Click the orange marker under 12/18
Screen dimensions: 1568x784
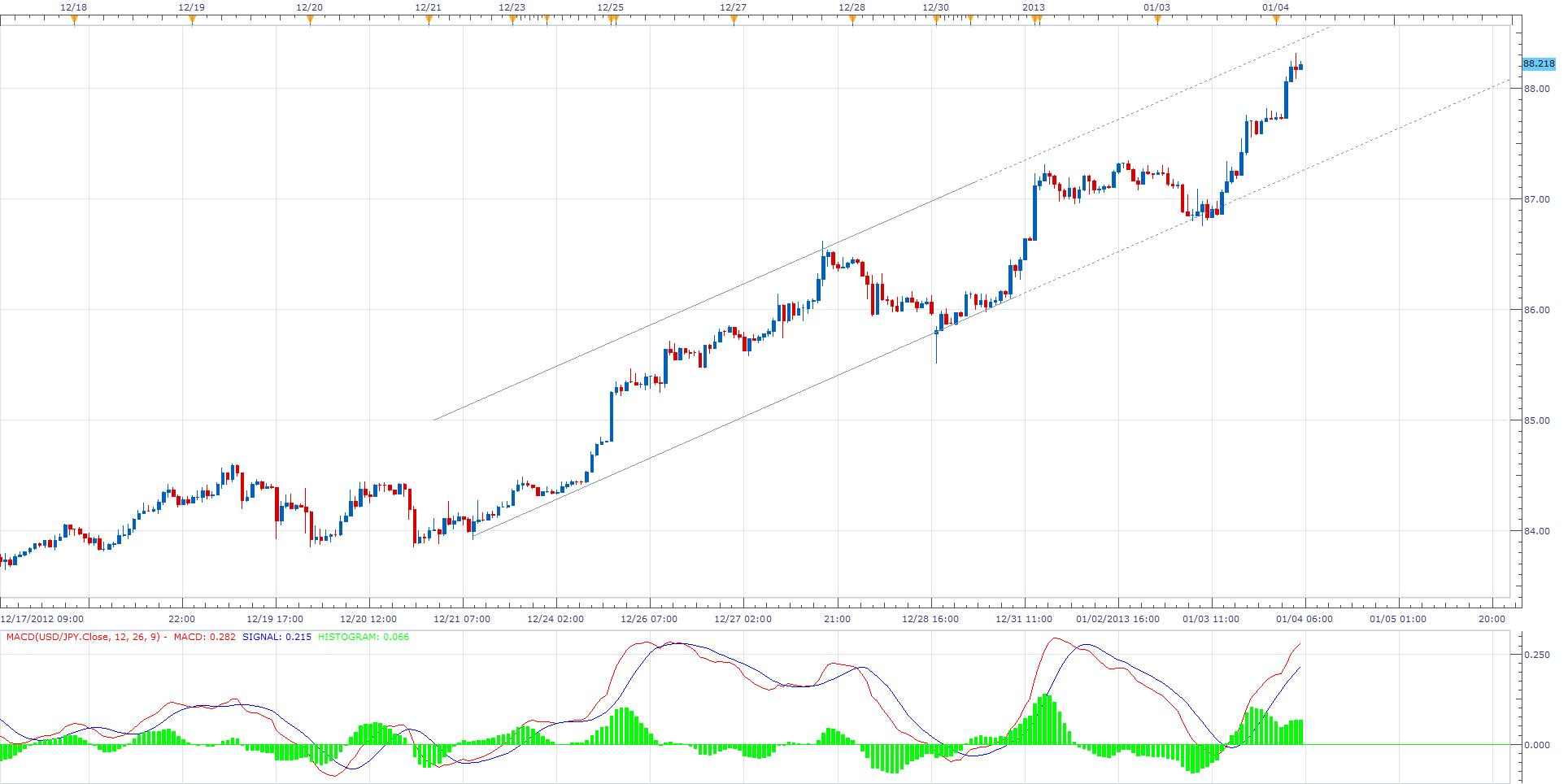[x=74, y=20]
